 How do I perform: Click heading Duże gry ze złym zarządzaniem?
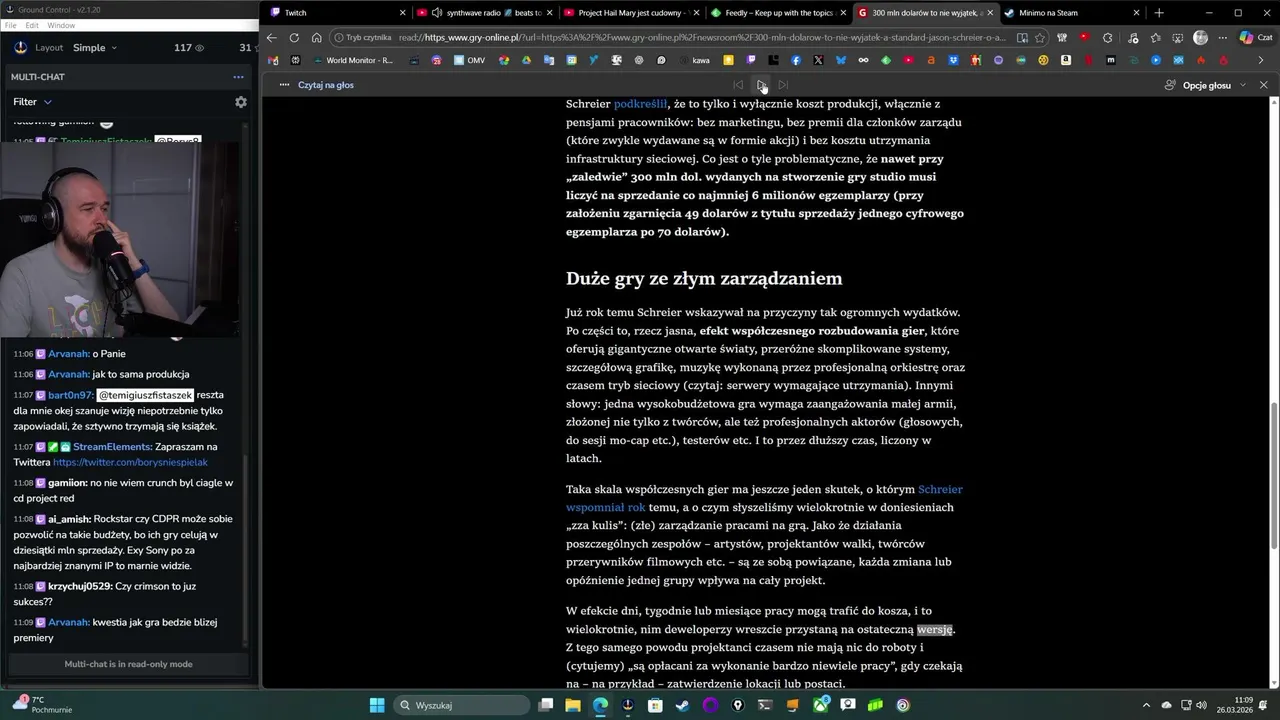(704, 278)
